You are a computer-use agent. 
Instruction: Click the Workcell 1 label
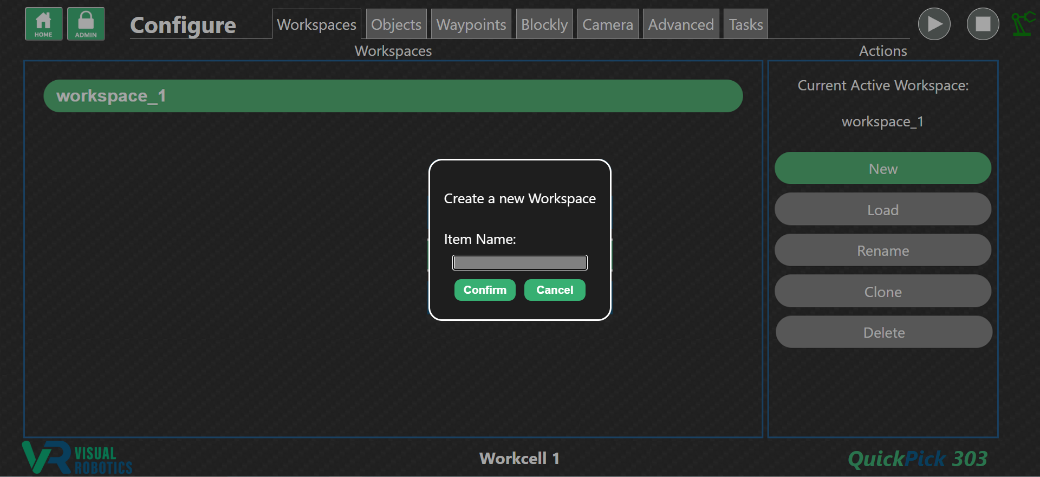point(519,458)
